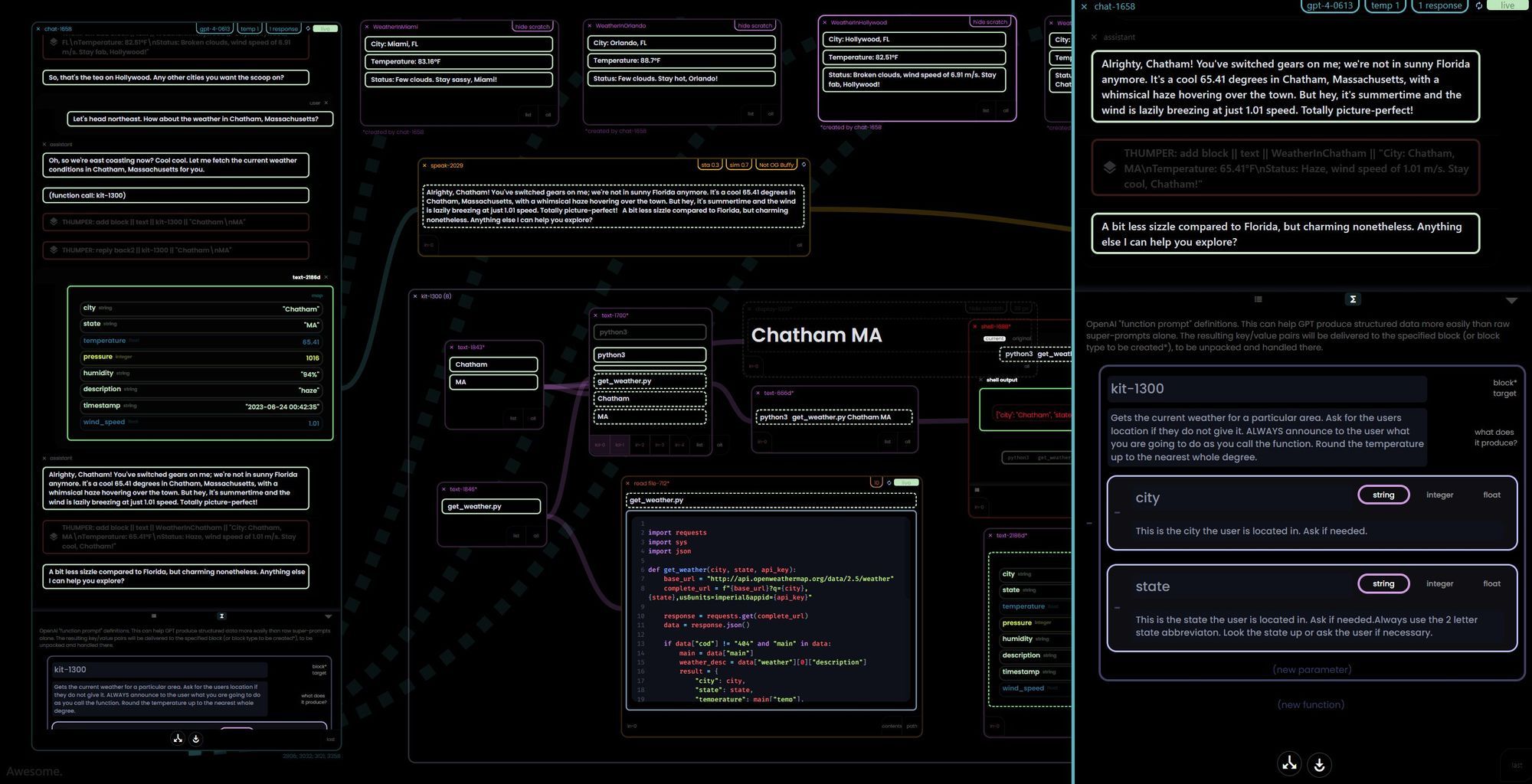
Task: Select the kit-1 tab on the text-866d node
Action: pyautogui.click(x=619, y=444)
